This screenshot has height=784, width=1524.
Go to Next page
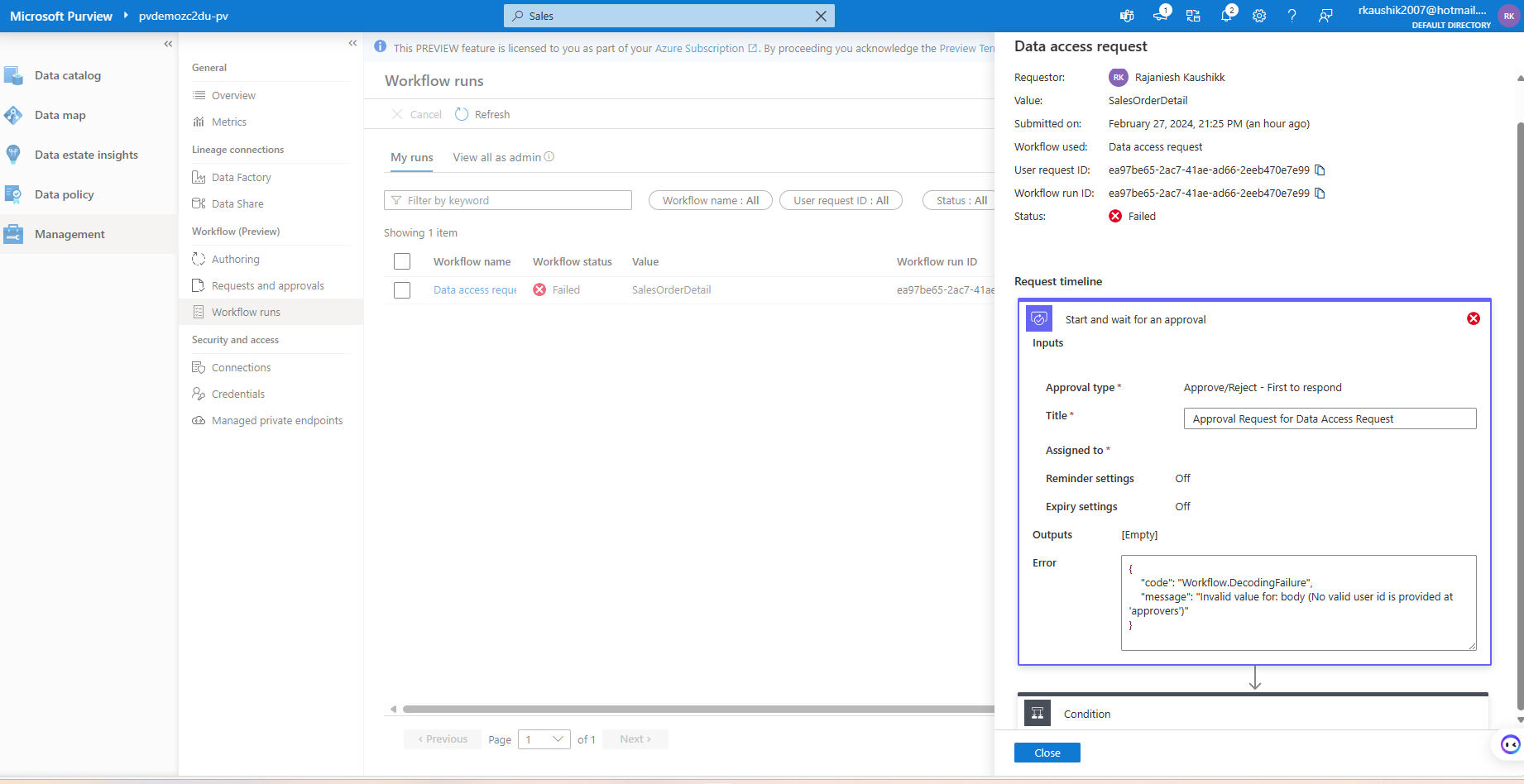[635, 739]
